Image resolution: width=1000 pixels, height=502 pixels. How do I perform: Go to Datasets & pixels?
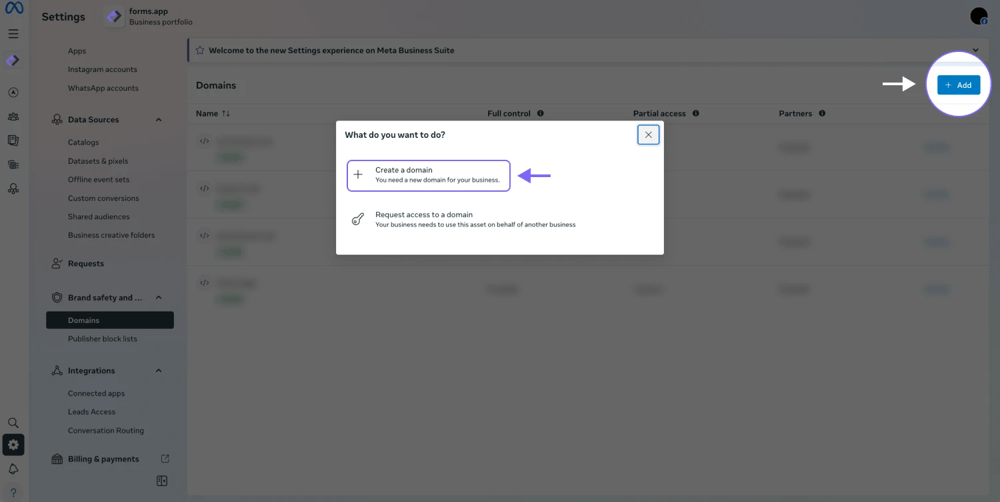pyautogui.click(x=98, y=161)
